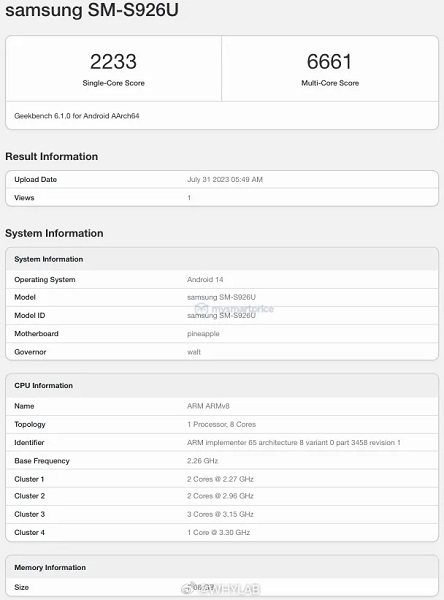Screen dimensions: 444x600
Task: Click the CPU Information table header
Action: (222, 385)
